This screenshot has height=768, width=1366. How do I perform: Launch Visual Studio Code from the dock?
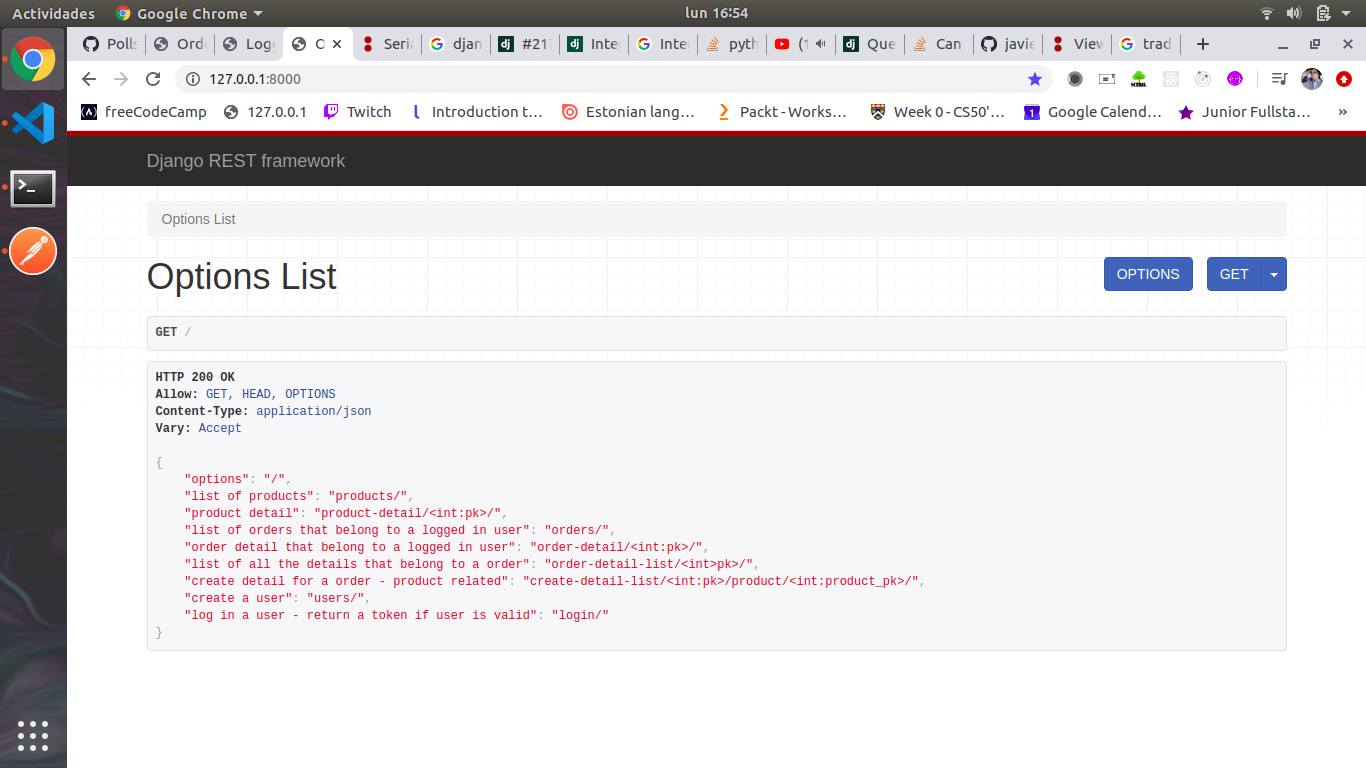[x=33, y=123]
